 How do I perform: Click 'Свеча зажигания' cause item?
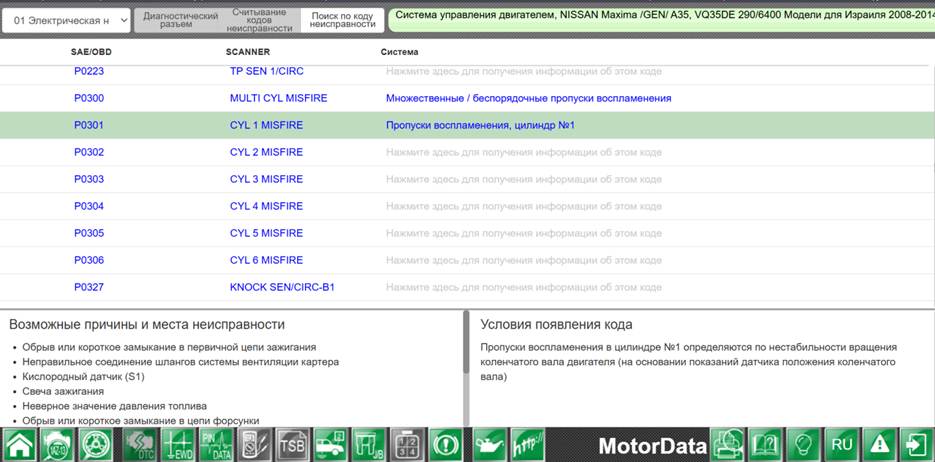coord(63,391)
